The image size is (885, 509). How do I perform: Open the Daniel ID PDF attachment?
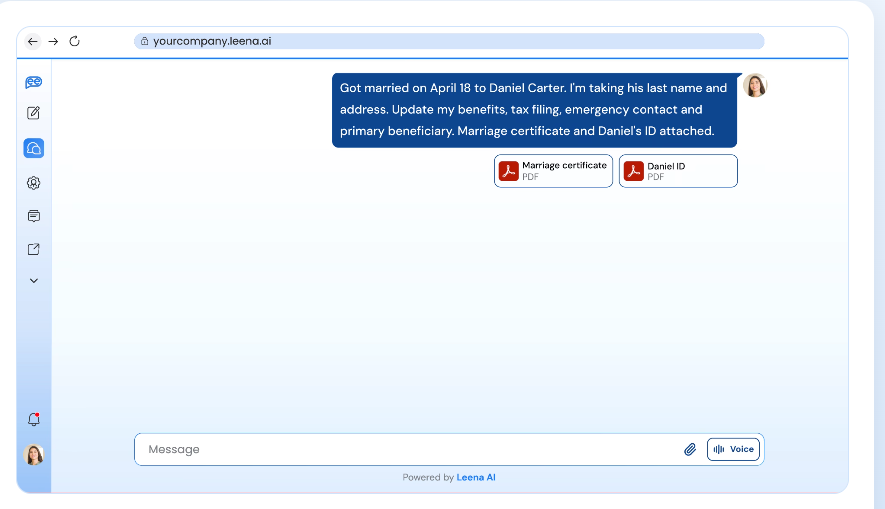(678, 171)
